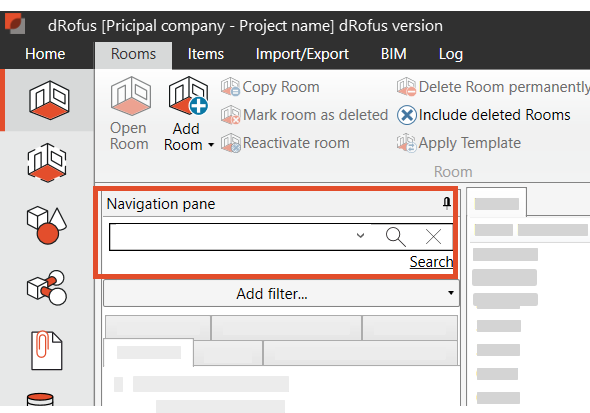The width and height of the screenshot is (590, 413).
Task: Click Reactivate room in ribbon
Action: pos(285,143)
